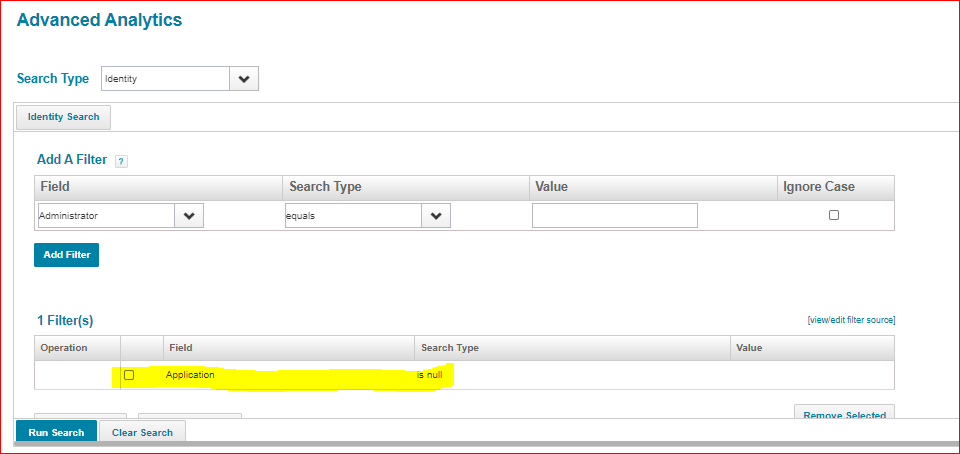960x454 pixels.
Task: Click the Value header in filters table
Action: pyautogui.click(x=749, y=348)
